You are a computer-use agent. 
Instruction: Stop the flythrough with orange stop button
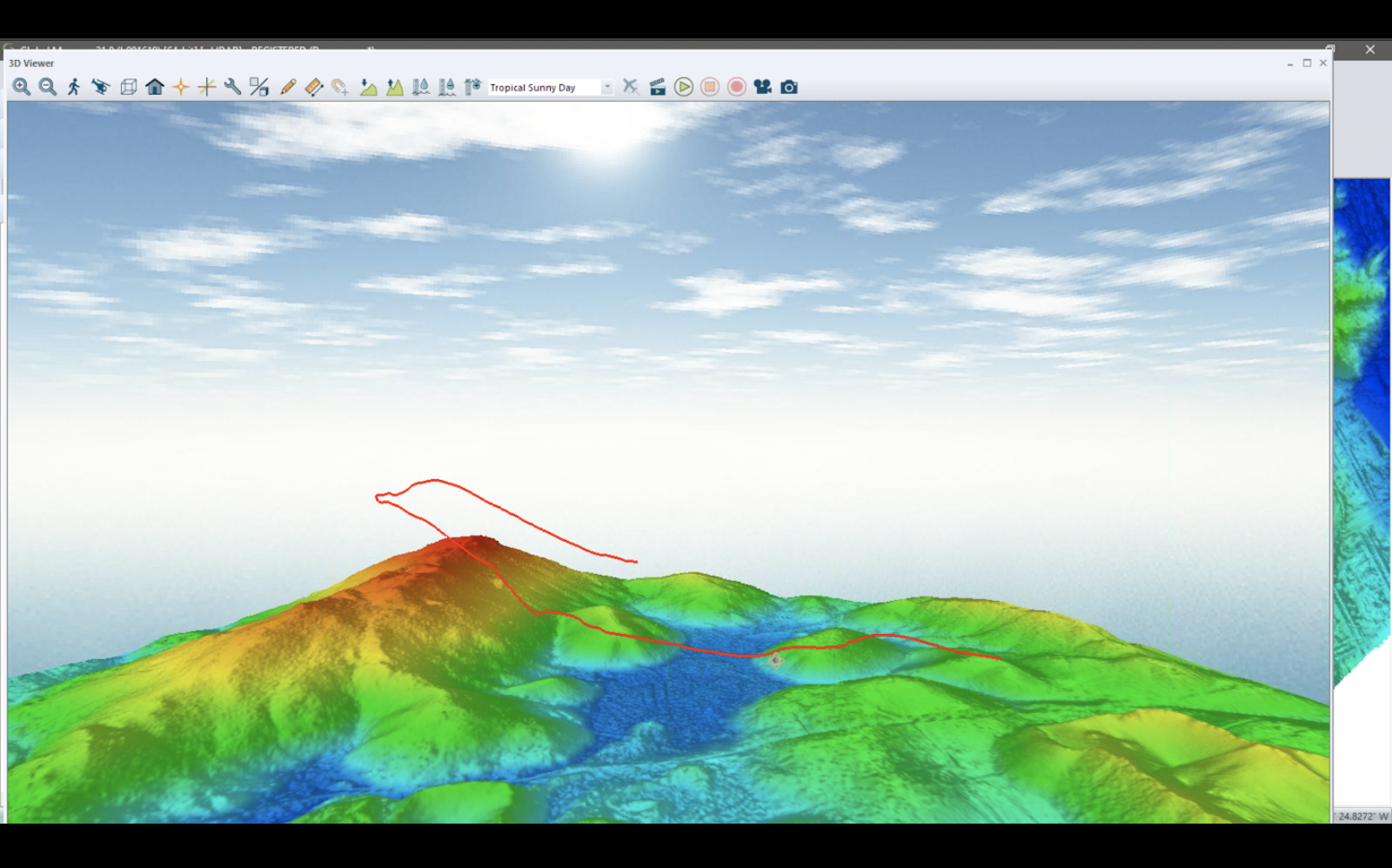(710, 87)
